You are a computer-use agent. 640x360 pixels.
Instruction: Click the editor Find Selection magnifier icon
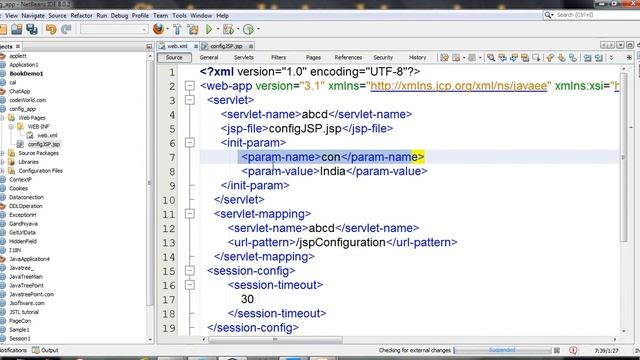[491, 58]
